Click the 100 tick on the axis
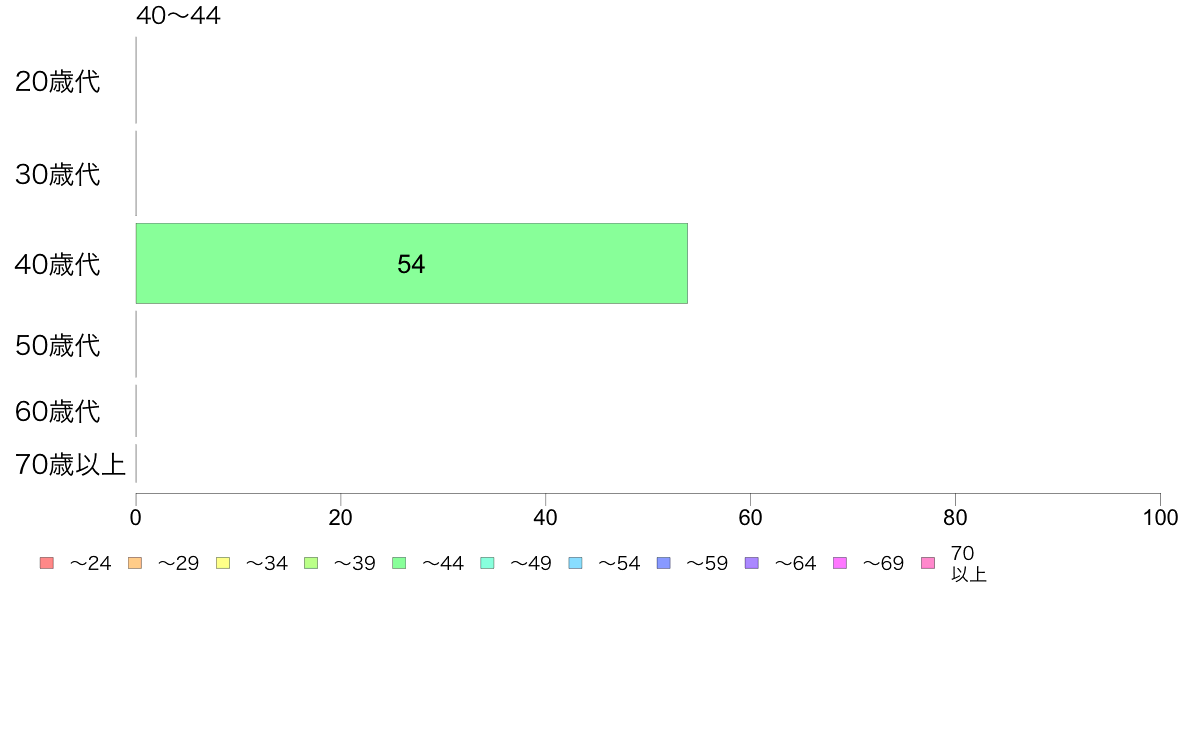This screenshot has height=736, width=1188. point(1160,518)
